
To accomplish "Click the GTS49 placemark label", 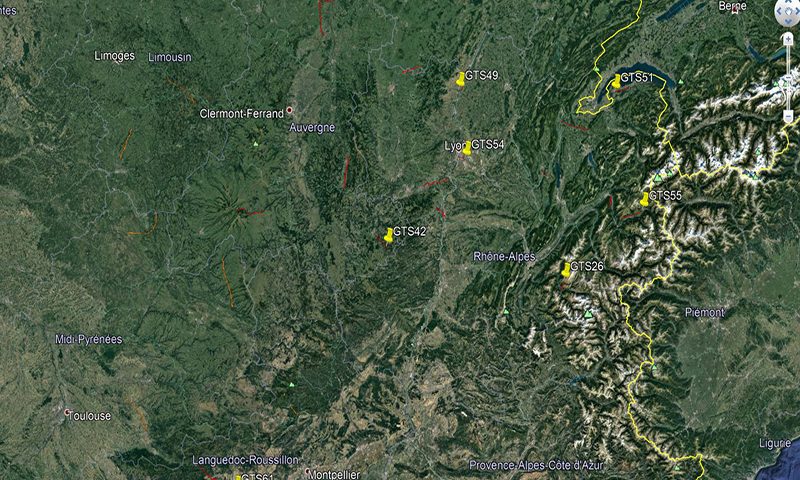I will (482, 75).
